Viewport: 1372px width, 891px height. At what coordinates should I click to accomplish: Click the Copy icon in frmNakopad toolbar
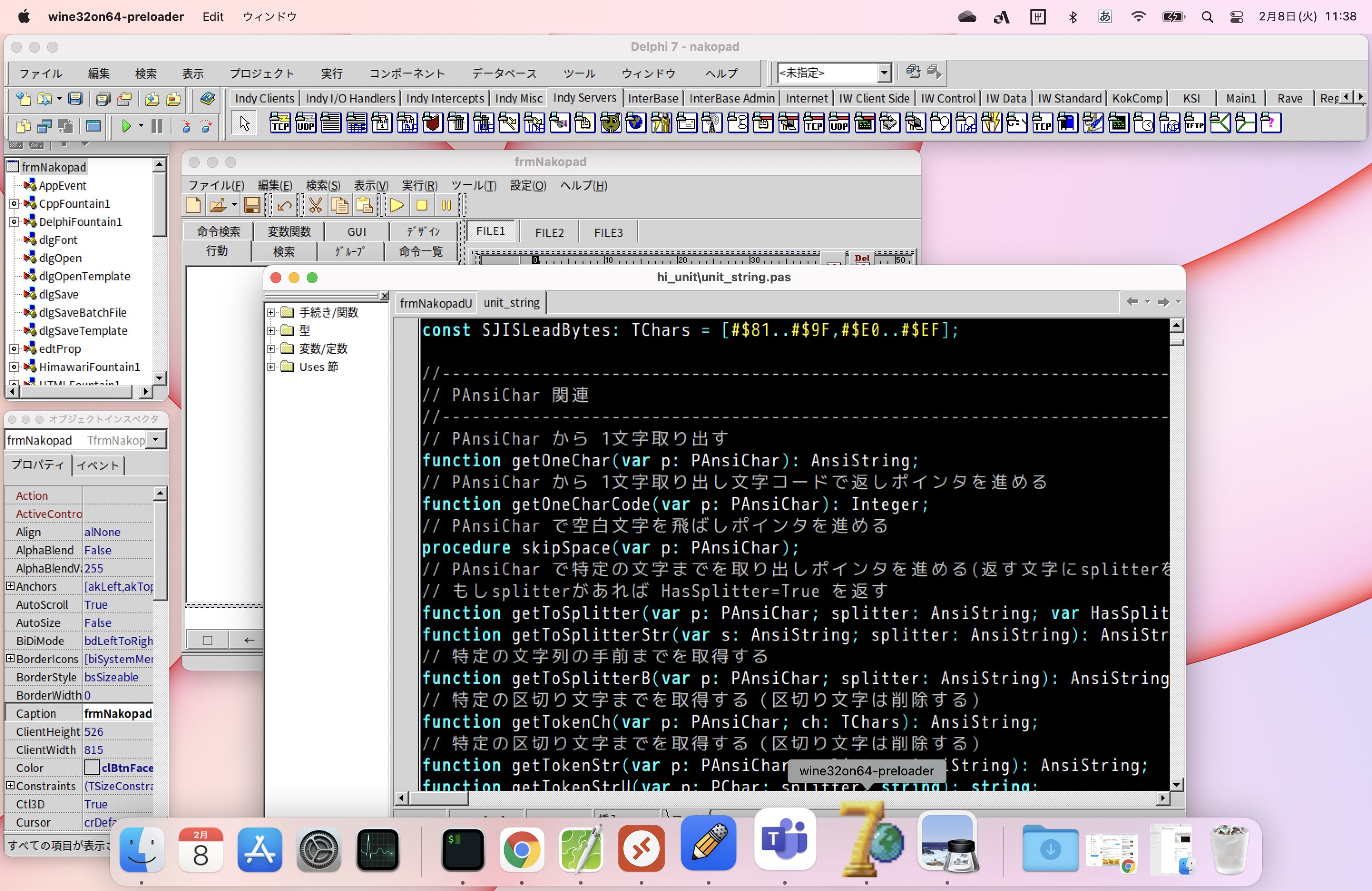pyautogui.click(x=340, y=205)
